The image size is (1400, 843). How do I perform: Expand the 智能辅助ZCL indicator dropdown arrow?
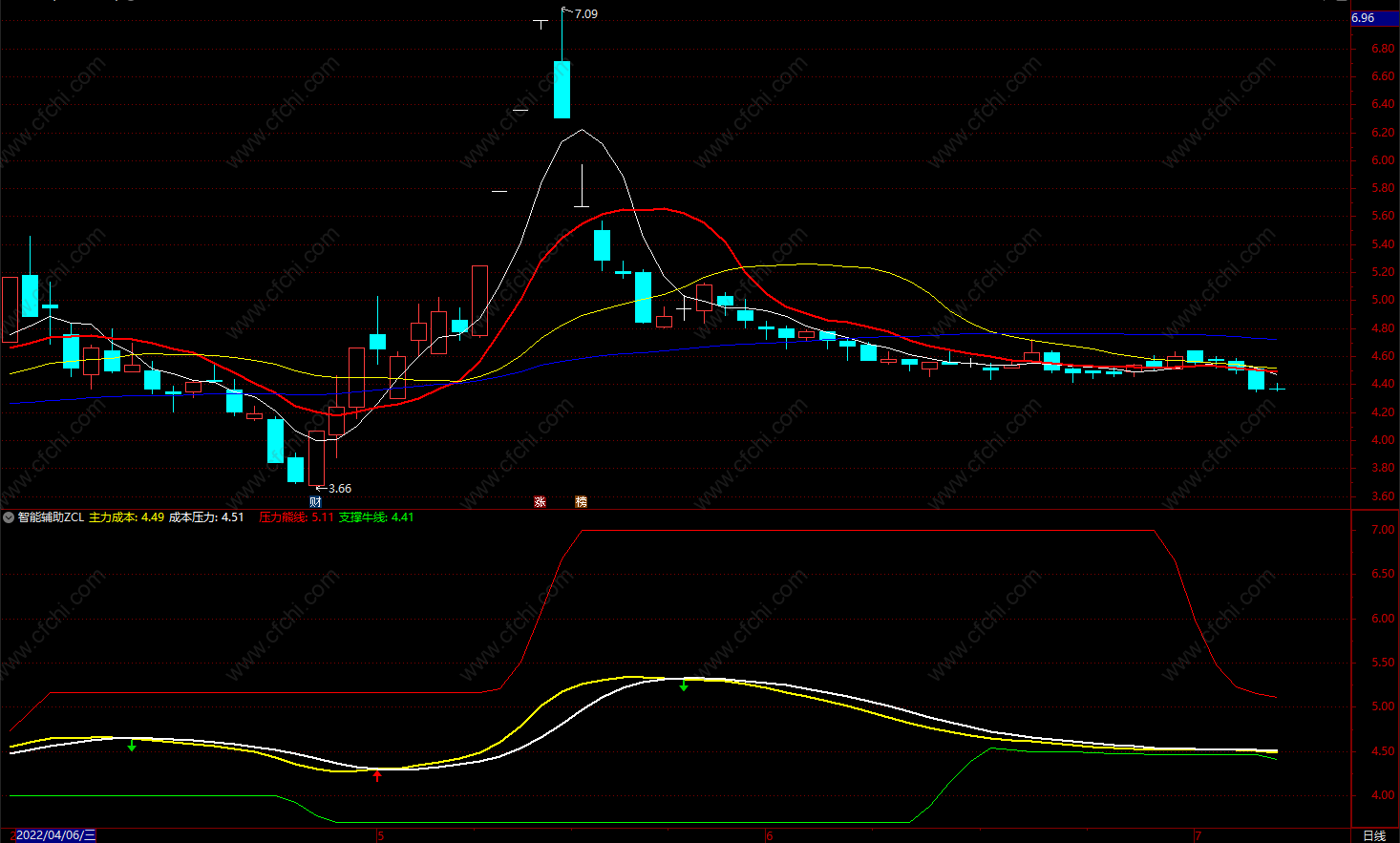click(9, 517)
